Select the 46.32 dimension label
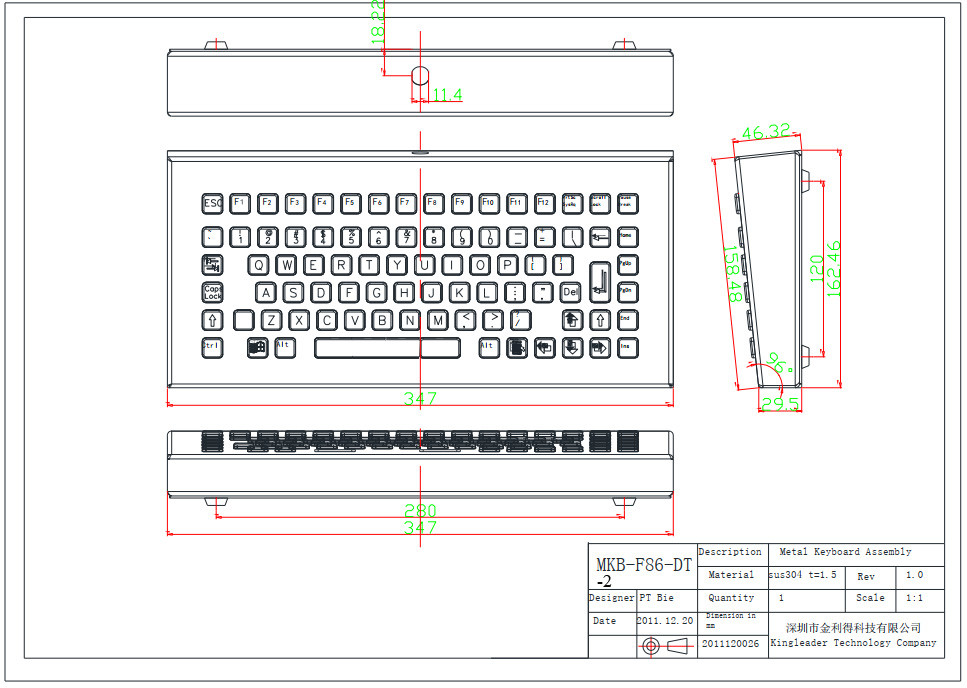This screenshot has width=967, height=688. point(765,131)
